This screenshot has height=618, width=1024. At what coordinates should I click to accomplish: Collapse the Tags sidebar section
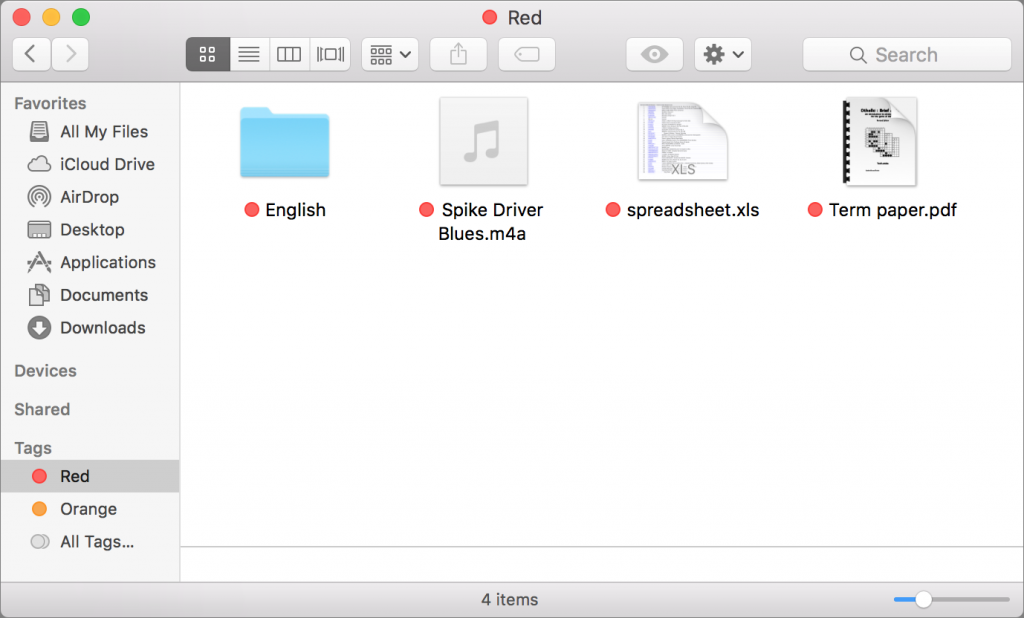(33, 448)
